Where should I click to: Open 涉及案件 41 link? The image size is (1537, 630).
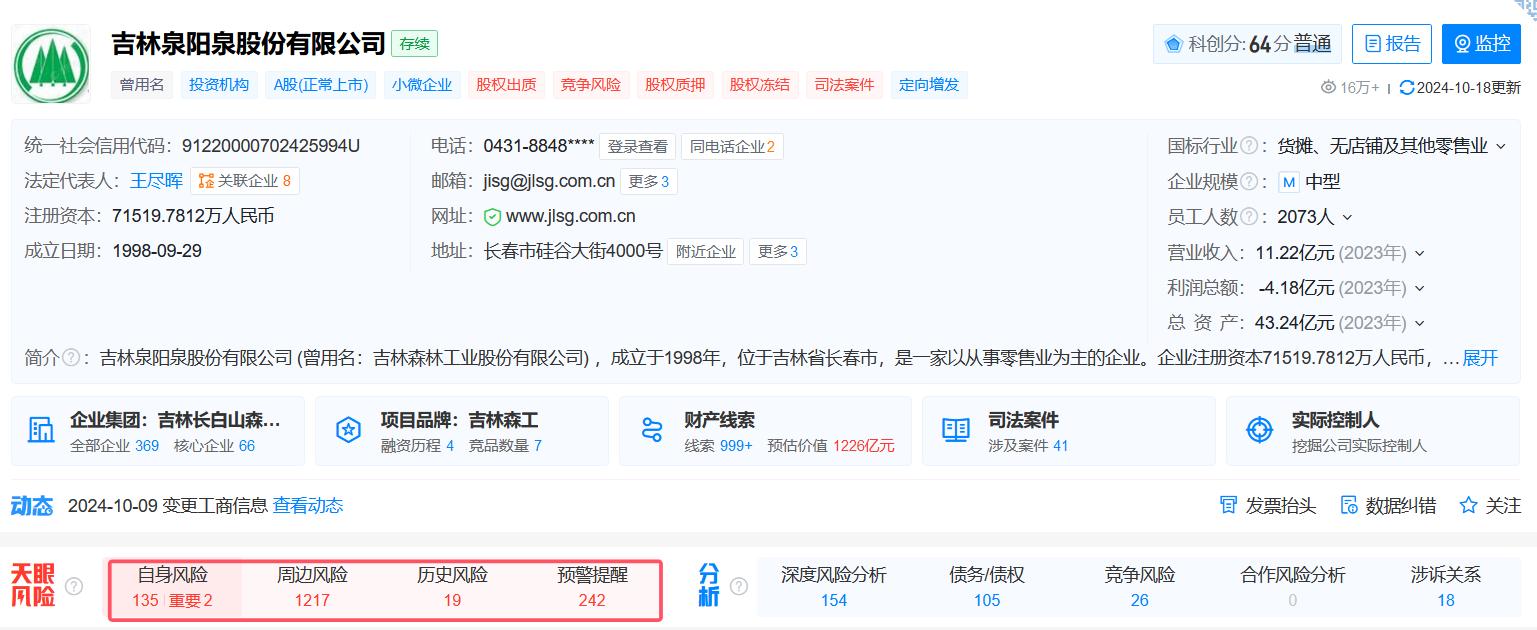(1028, 446)
